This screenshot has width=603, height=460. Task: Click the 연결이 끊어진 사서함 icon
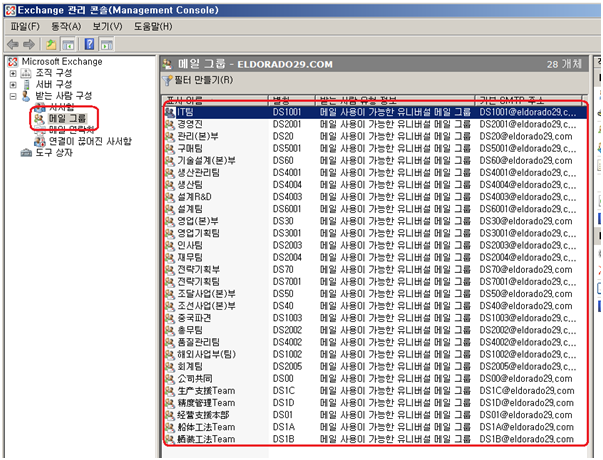click(40, 142)
